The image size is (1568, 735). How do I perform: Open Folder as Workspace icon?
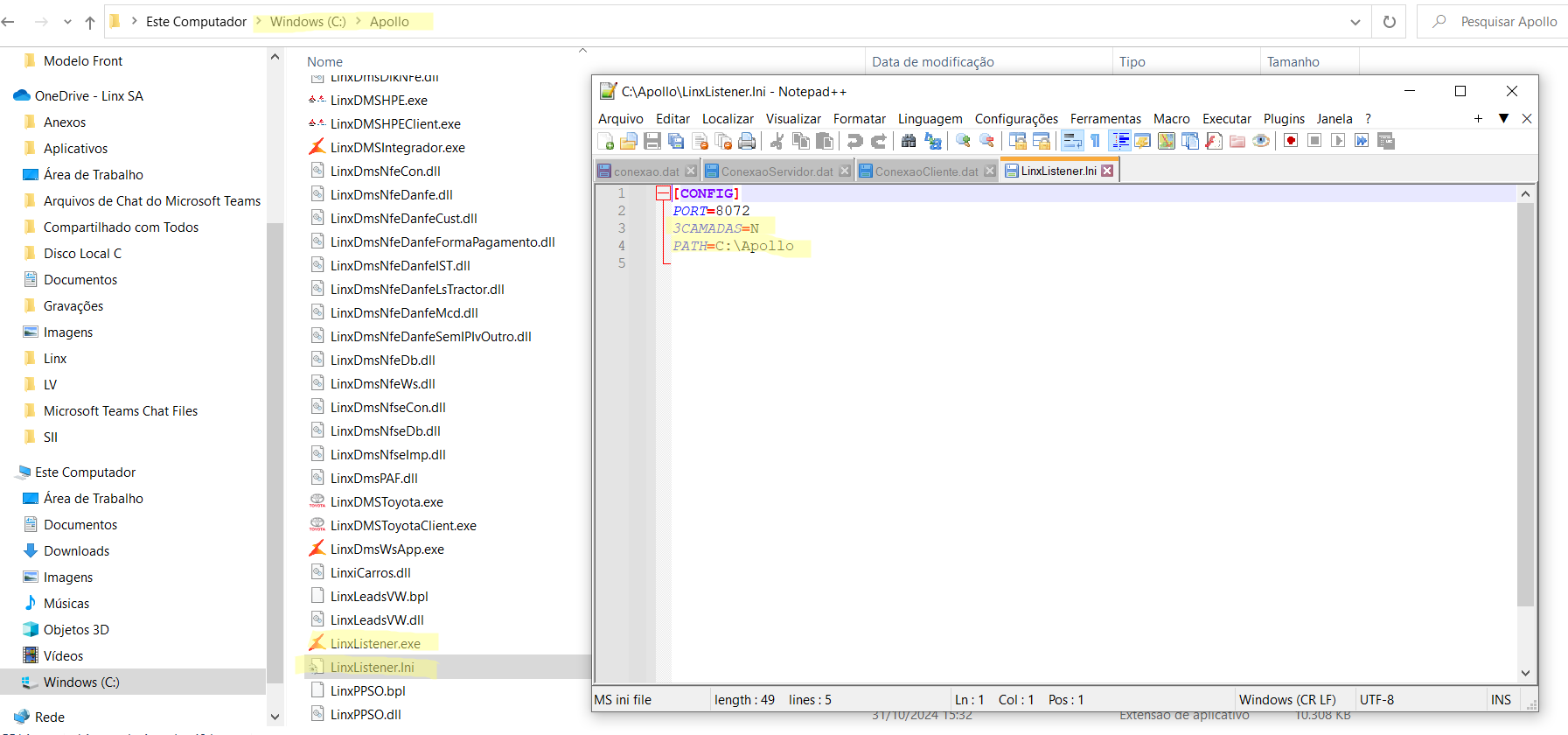(x=1237, y=141)
